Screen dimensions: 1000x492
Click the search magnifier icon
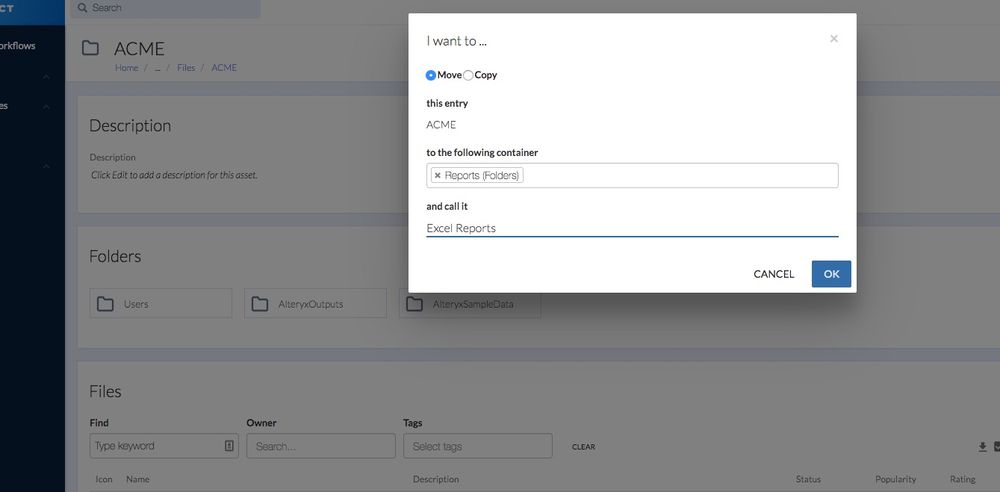point(82,8)
